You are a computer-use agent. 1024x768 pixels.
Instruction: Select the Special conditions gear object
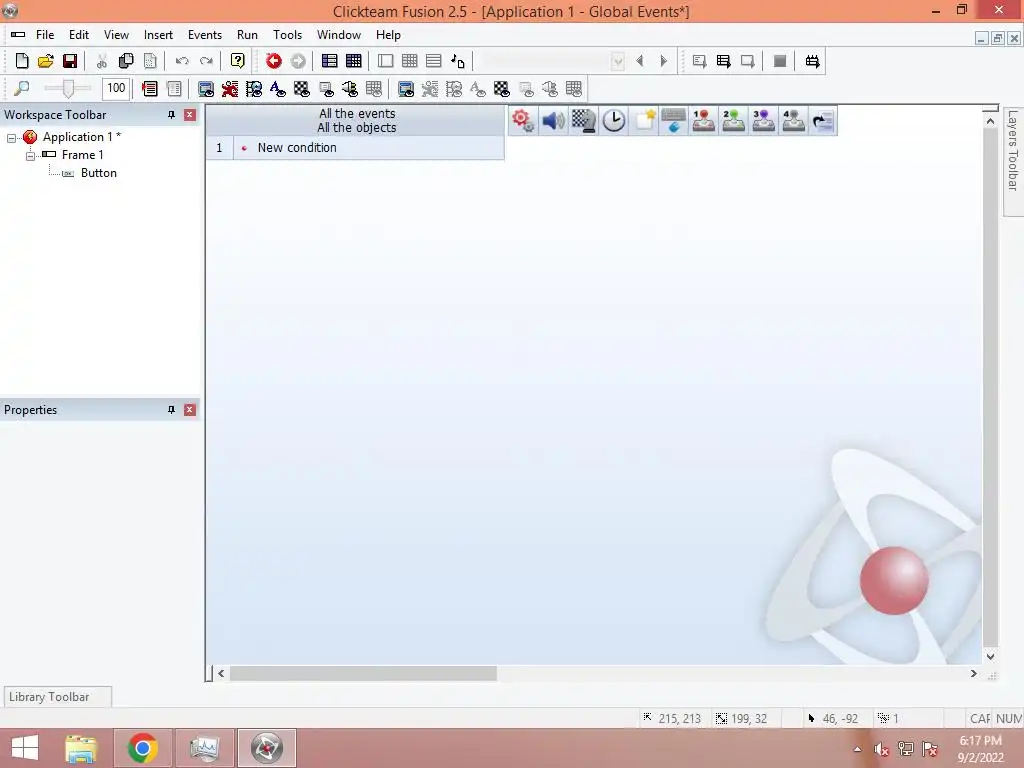[x=523, y=121]
